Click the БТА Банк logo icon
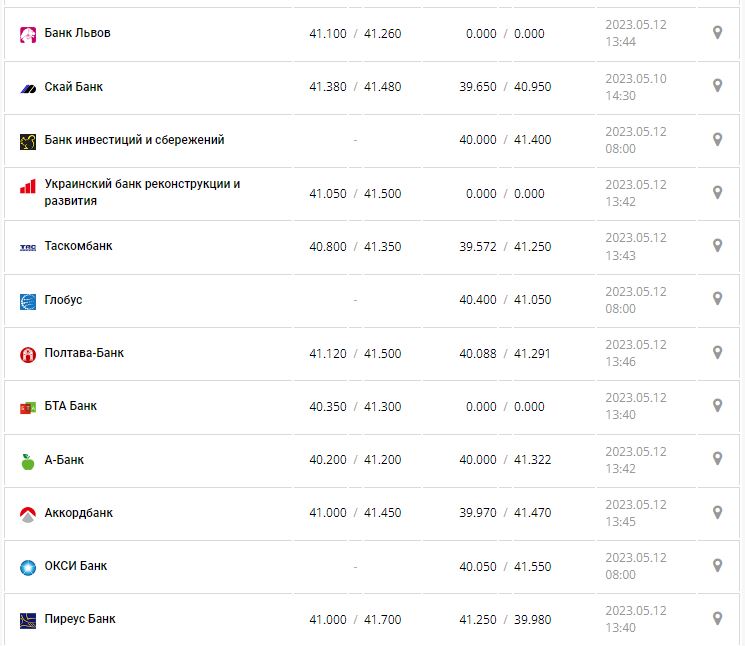Image resolution: width=745 pixels, height=646 pixels. tap(28, 407)
